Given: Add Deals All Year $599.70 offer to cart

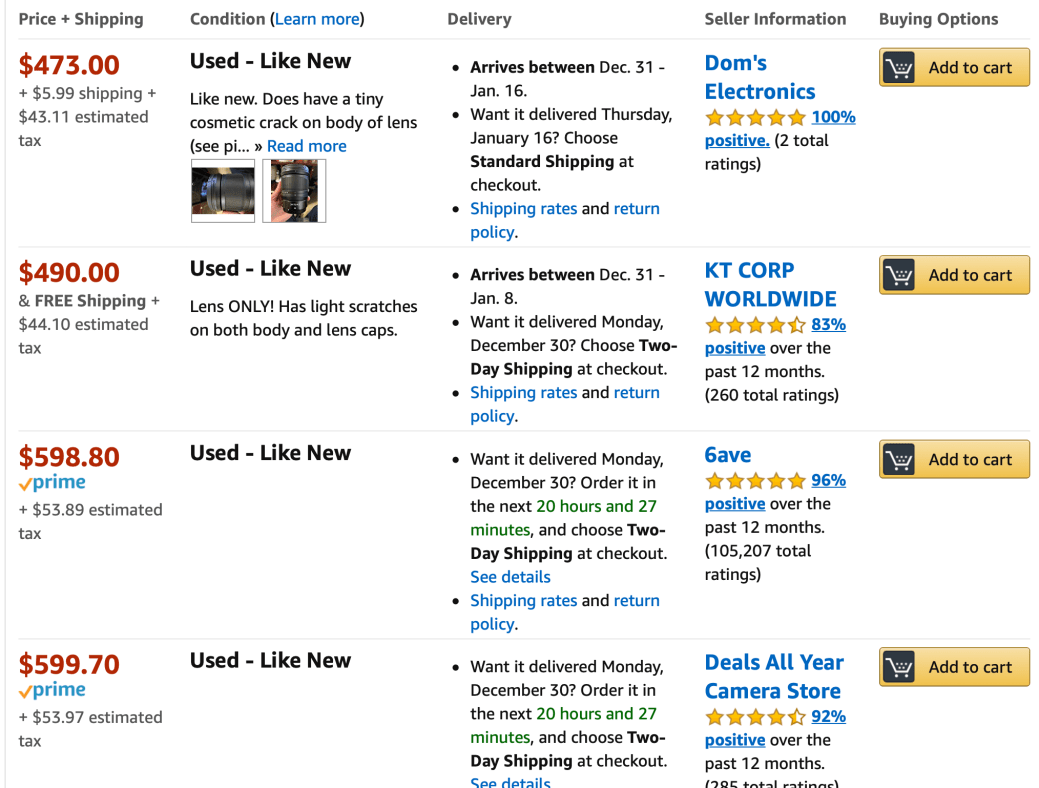Looking at the screenshot, I should pos(954,667).
